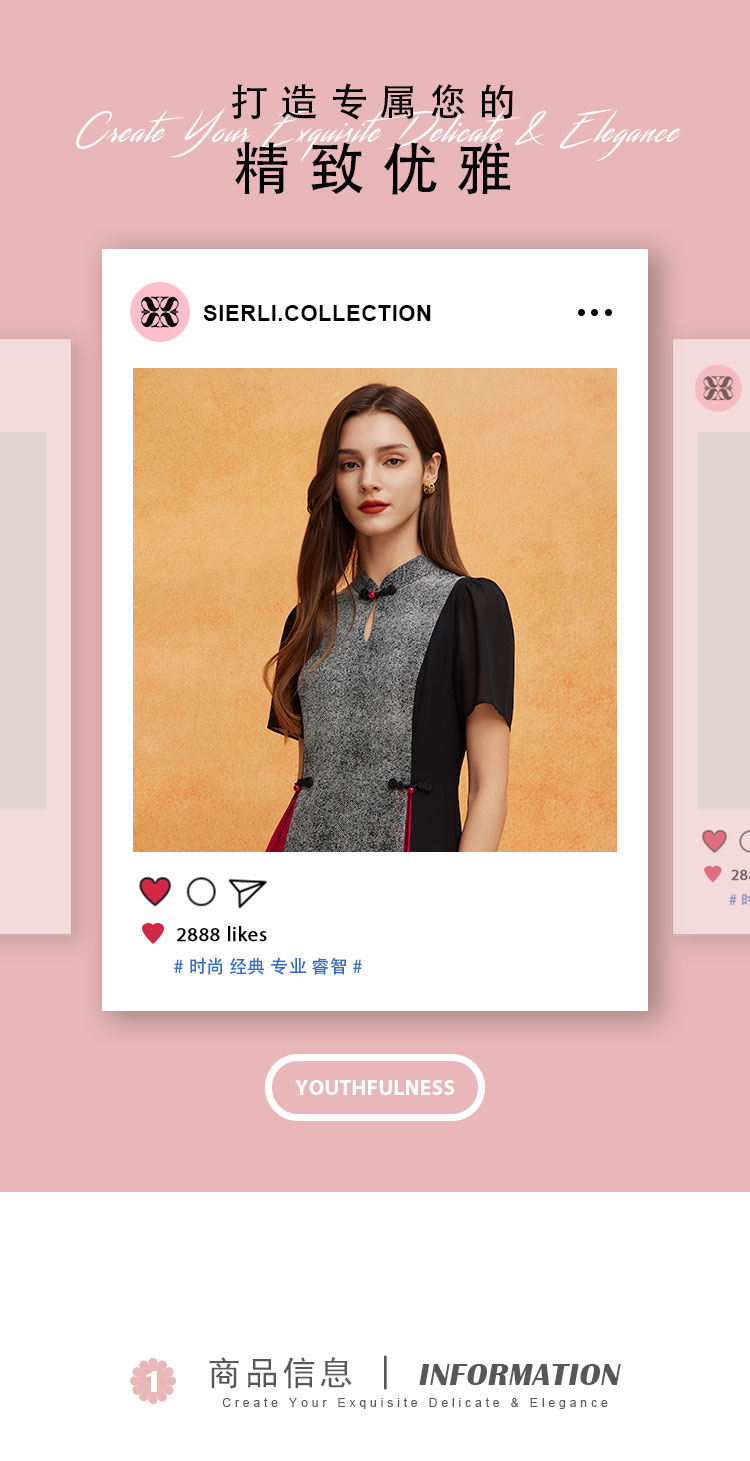Screen dimensions: 750x1461
Task: Click the small heart beside 2888 likes
Action: [x=153, y=934]
